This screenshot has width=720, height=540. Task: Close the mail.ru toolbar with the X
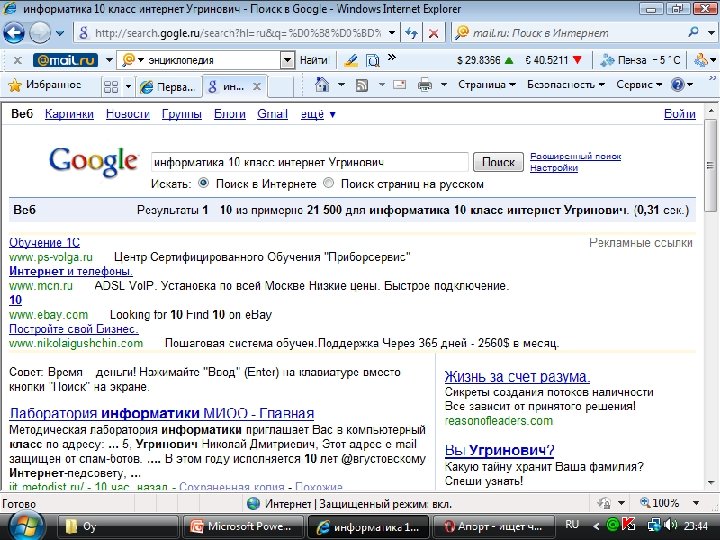[17, 60]
